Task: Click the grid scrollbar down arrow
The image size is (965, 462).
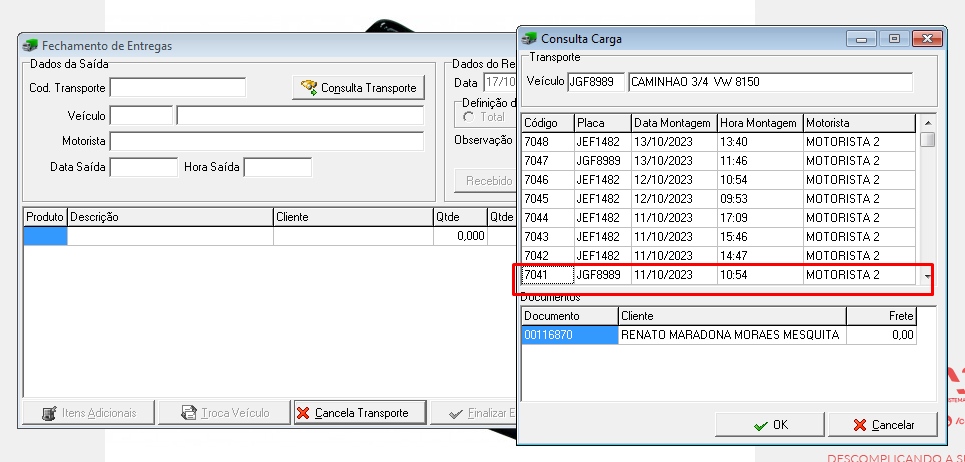Action: 928,277
